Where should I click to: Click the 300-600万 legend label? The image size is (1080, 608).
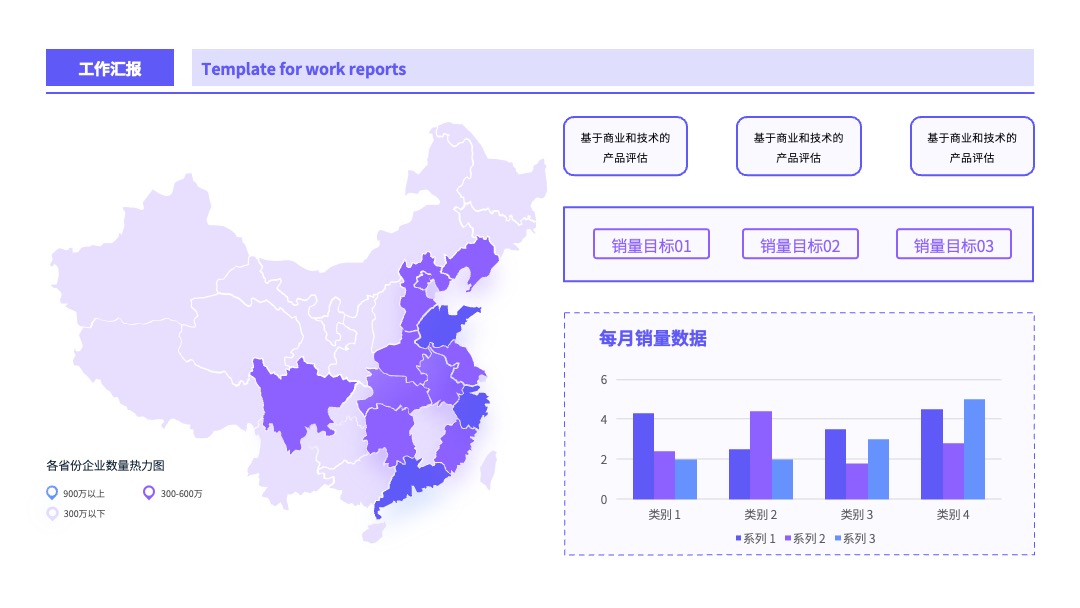click(182, 494)
